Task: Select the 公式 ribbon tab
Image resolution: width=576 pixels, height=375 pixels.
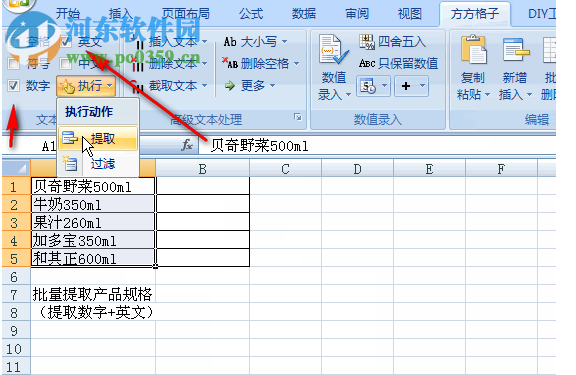Action: point(251,14)
